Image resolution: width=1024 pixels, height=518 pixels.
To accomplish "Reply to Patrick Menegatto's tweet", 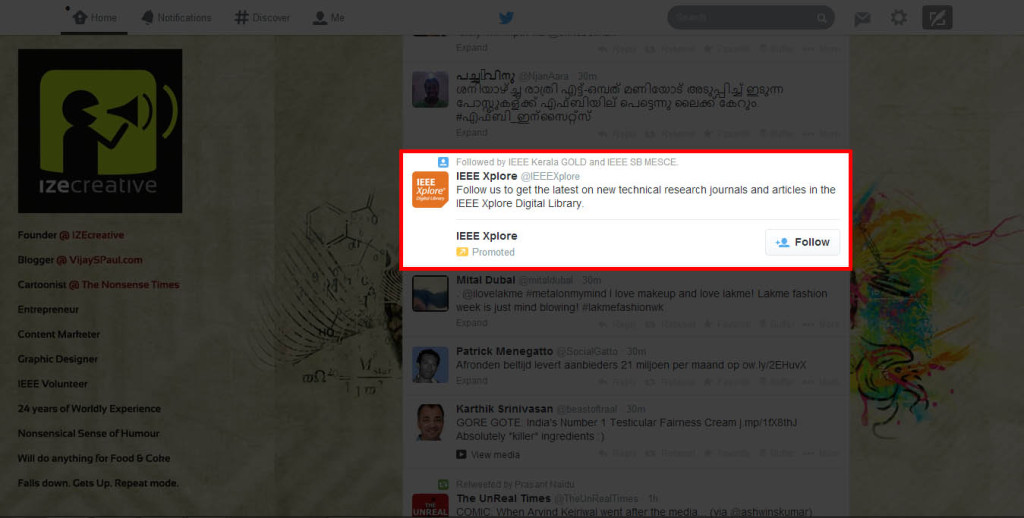I will [x=616, y=381].
